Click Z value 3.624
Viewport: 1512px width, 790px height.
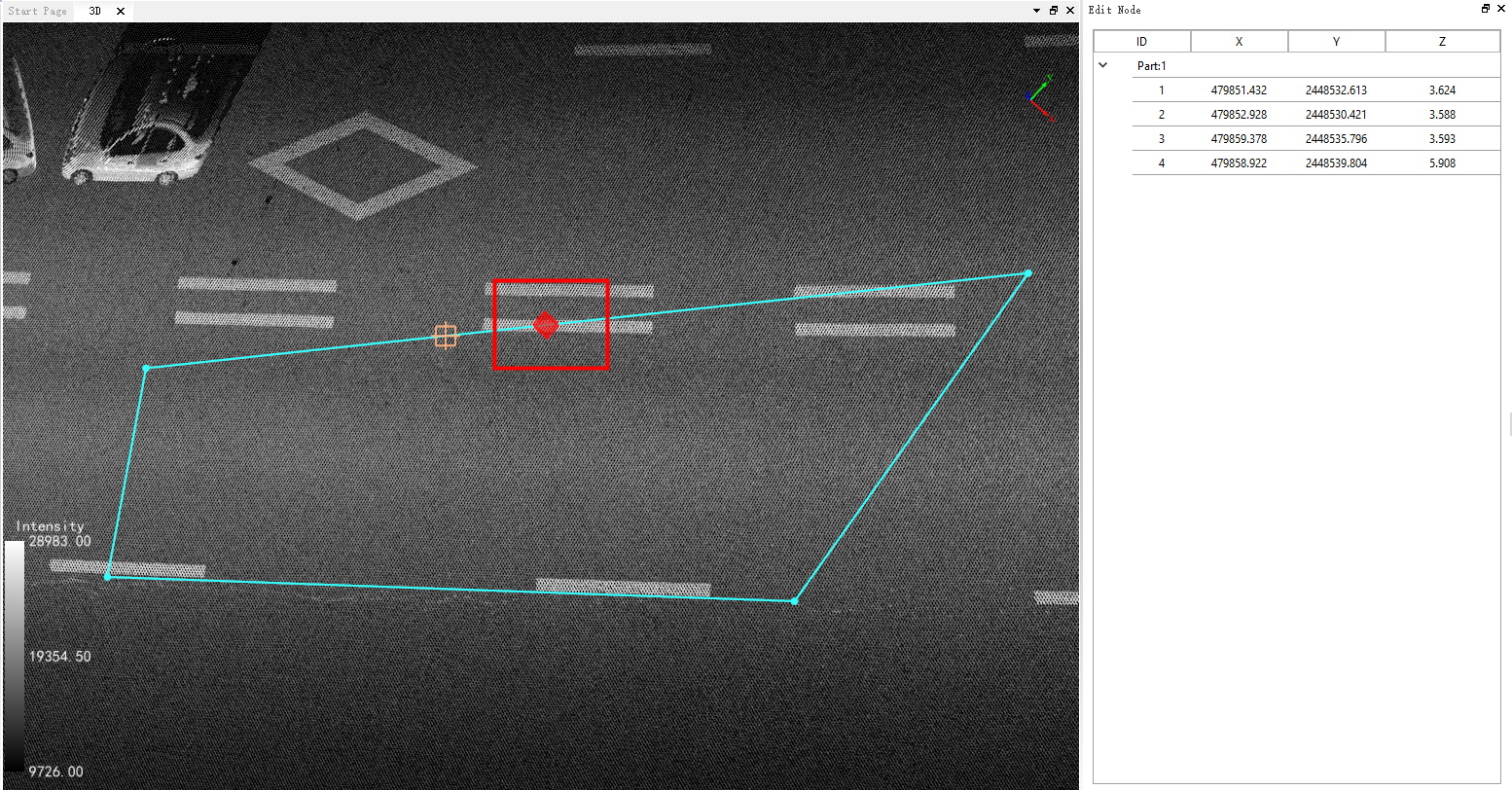tap(1442, 90)
